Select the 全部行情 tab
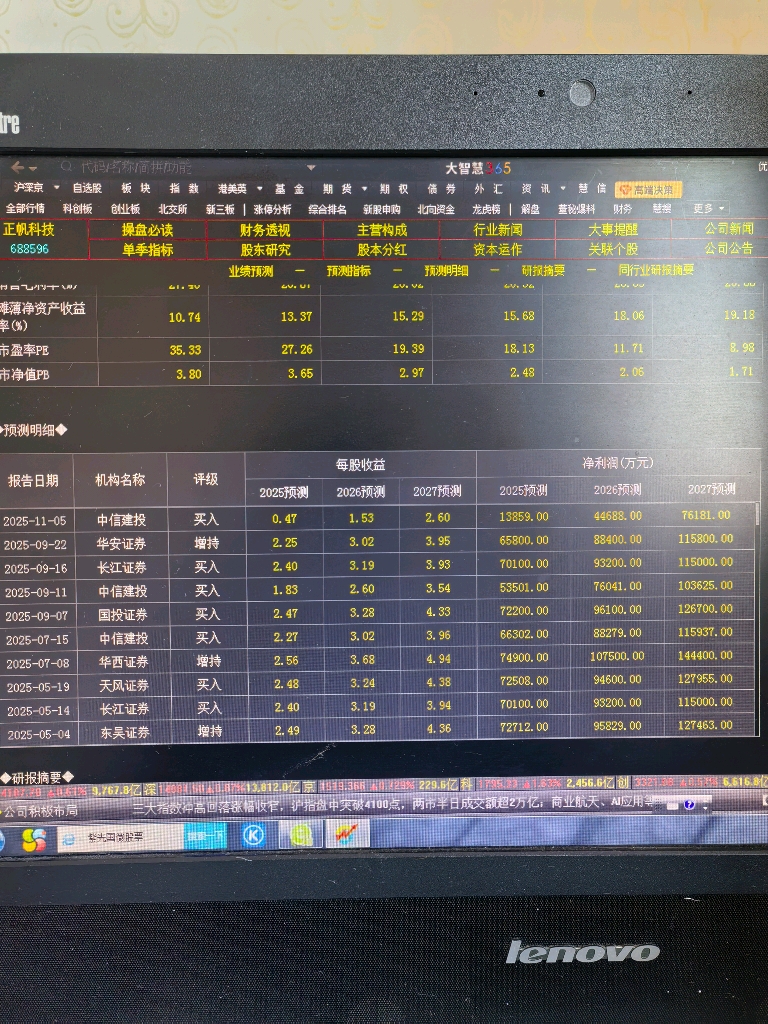The image size is (768, 1024). tap(25, 208)
